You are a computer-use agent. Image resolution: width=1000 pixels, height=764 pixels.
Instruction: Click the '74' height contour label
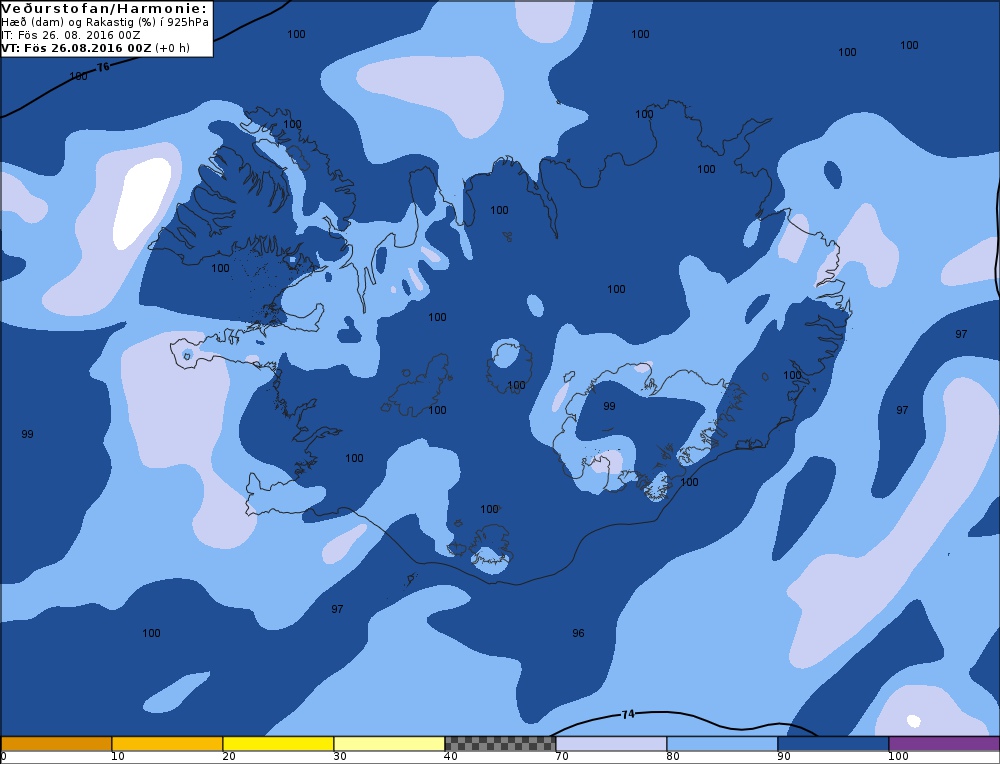pos(628,714)
